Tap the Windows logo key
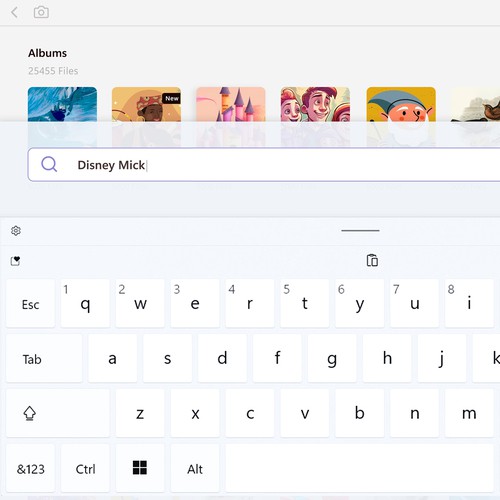 [x=140, y=468]
